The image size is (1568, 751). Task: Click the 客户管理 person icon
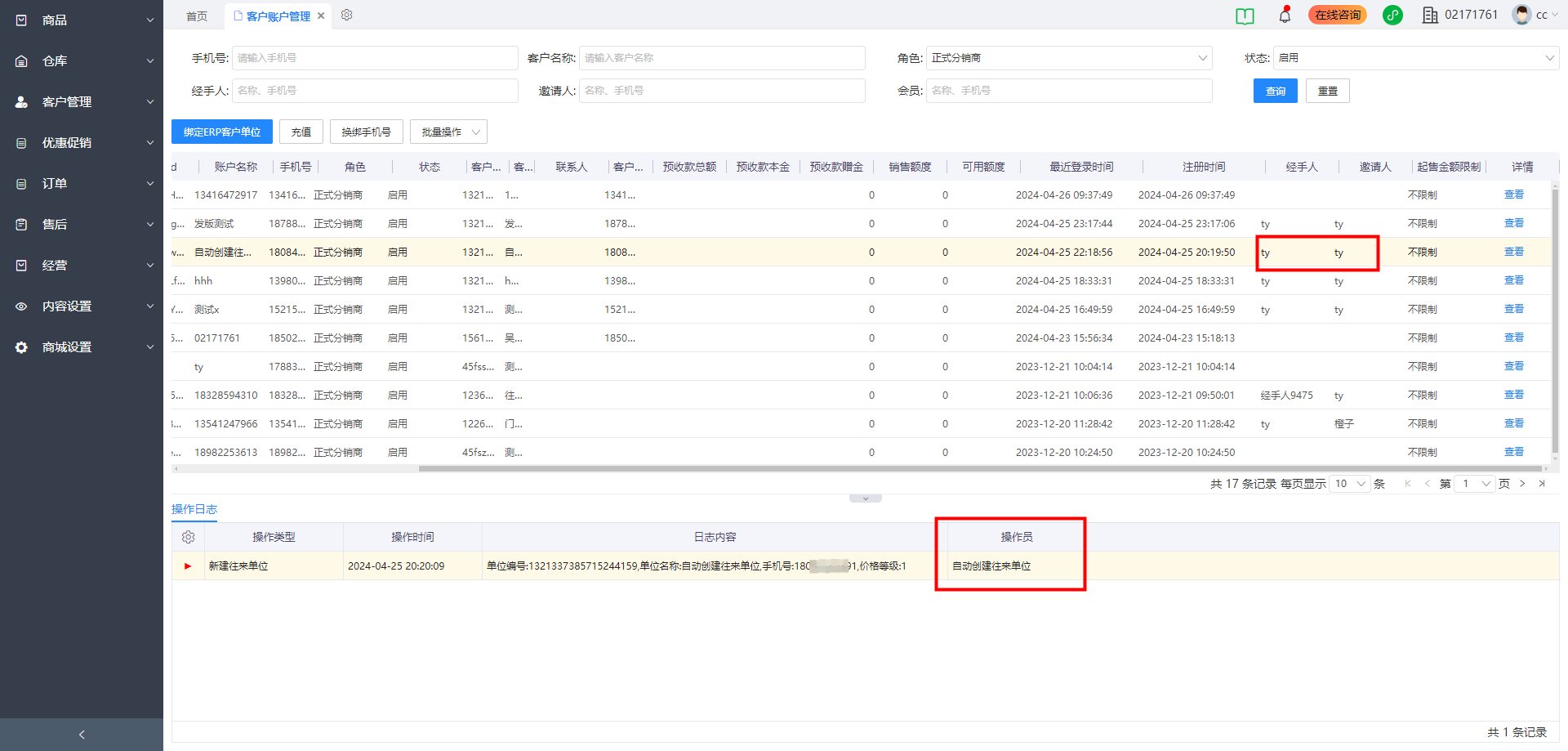21,101
